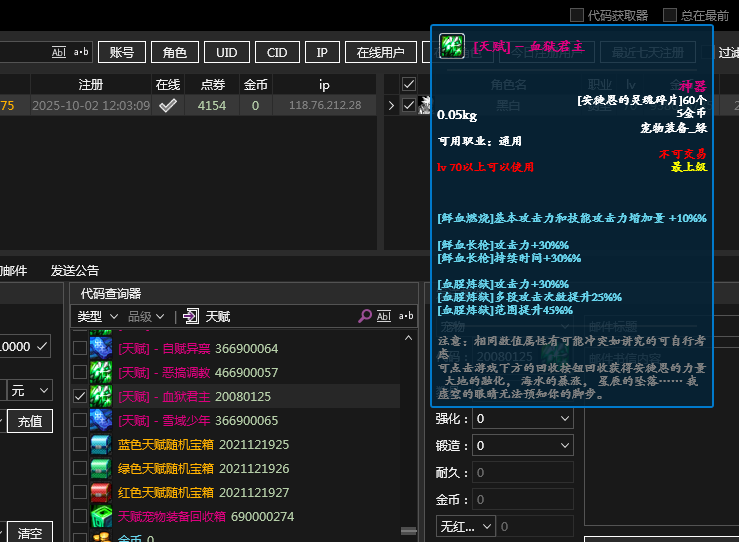The height and width of the screenshot is (542, 739).
Task: Sort by the 金币 column header
Action: (x=256, y=84)
